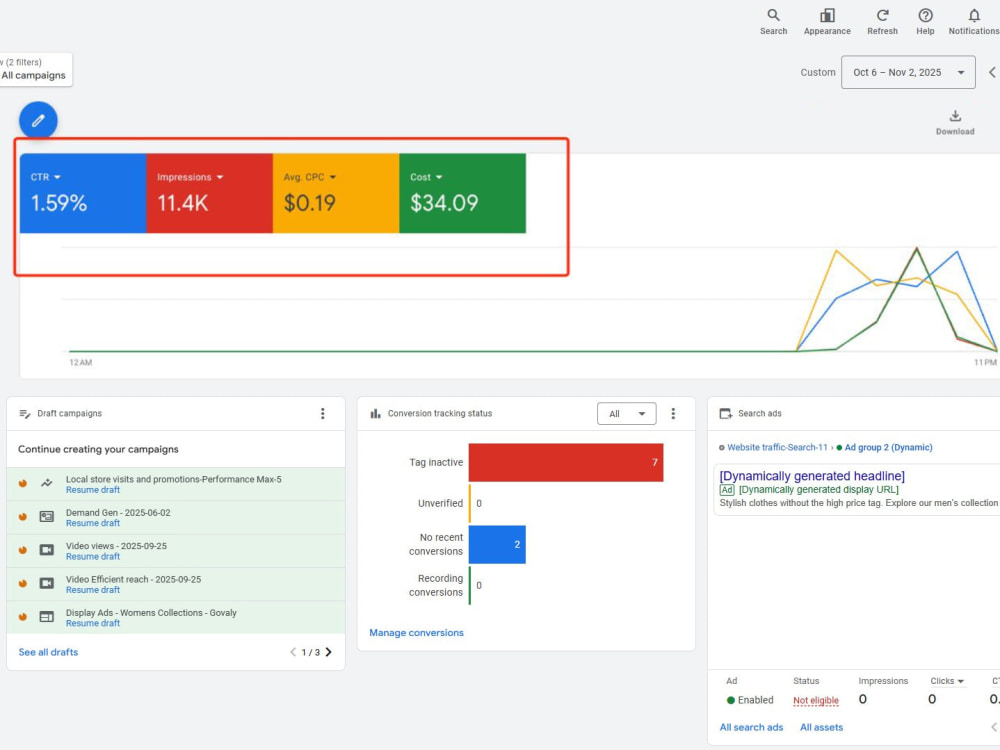The height and width of the screenshot is (750, 1000).
Task: Click the blue No recent conversions bar
Action: (497, 544)
